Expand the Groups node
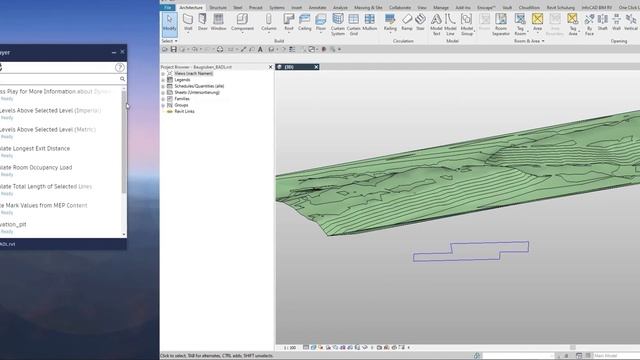Image resolution: width=640 pixels, height=360 pixels. pos(163,105)
